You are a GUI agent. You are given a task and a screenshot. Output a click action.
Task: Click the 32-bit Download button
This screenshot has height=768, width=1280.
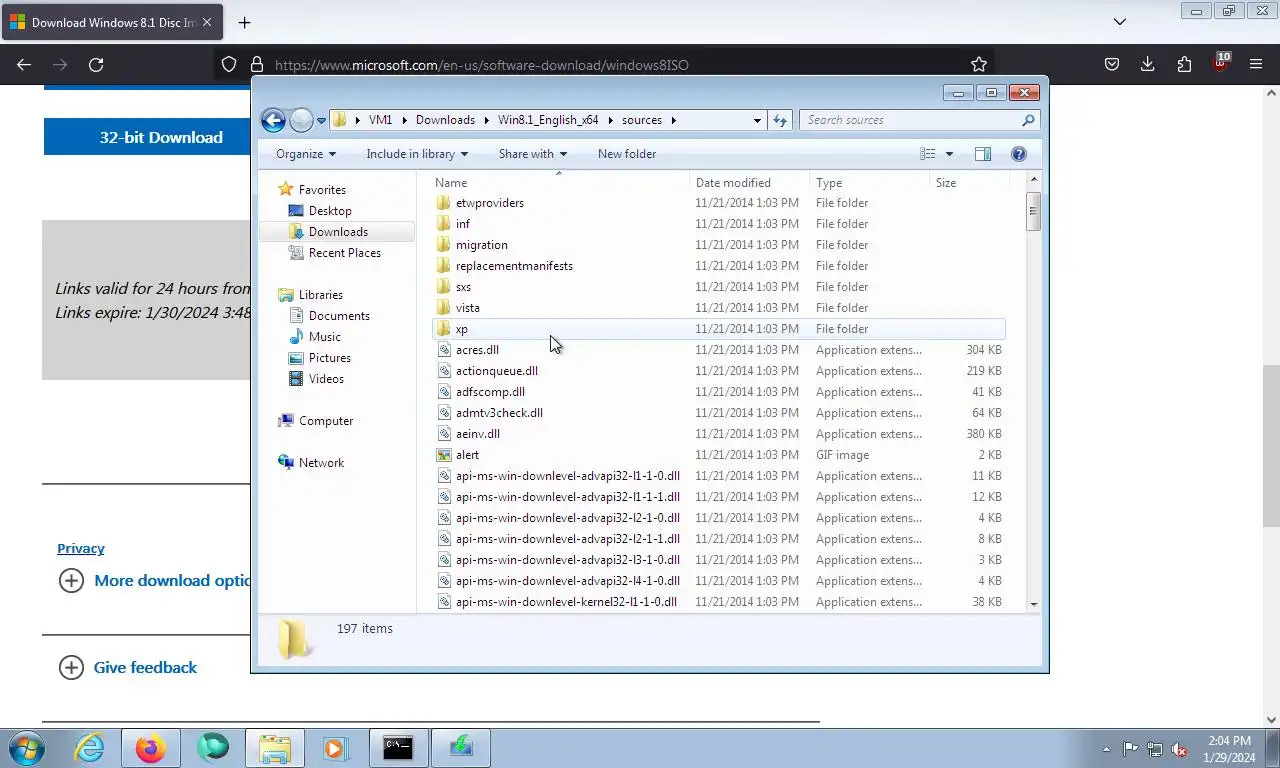[x=161, y=137]
